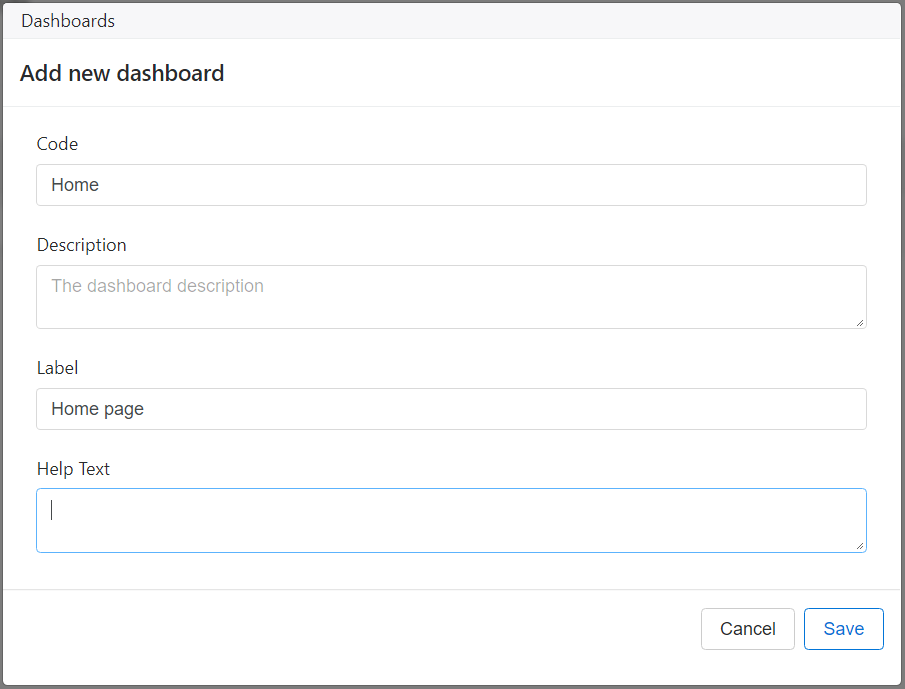Place cursor in the Help Text textarea
Viewport: 905px width, 689px height.
pos(450,520)
